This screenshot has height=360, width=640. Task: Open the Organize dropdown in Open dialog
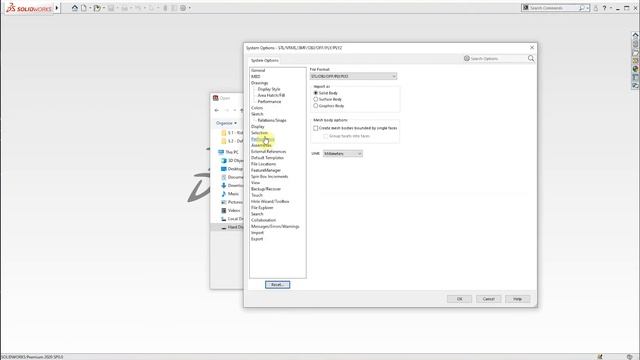click(x=227, y=123)
